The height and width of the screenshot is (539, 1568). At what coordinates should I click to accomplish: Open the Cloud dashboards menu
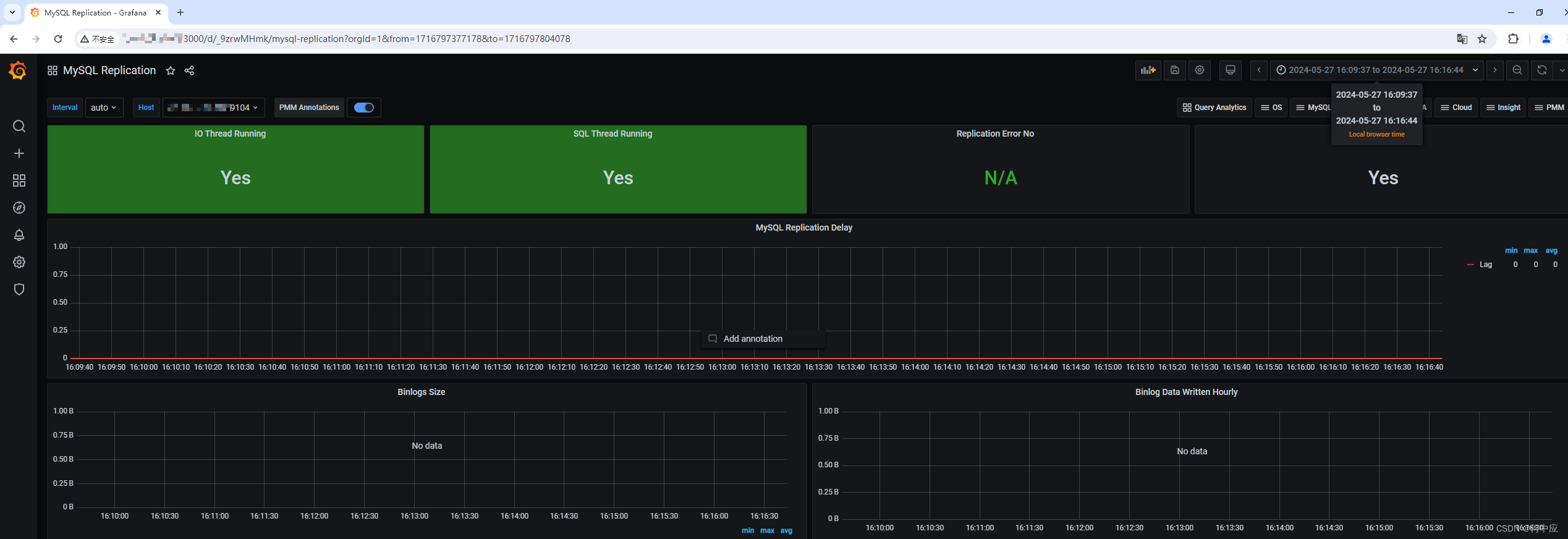pos(1456,108)
